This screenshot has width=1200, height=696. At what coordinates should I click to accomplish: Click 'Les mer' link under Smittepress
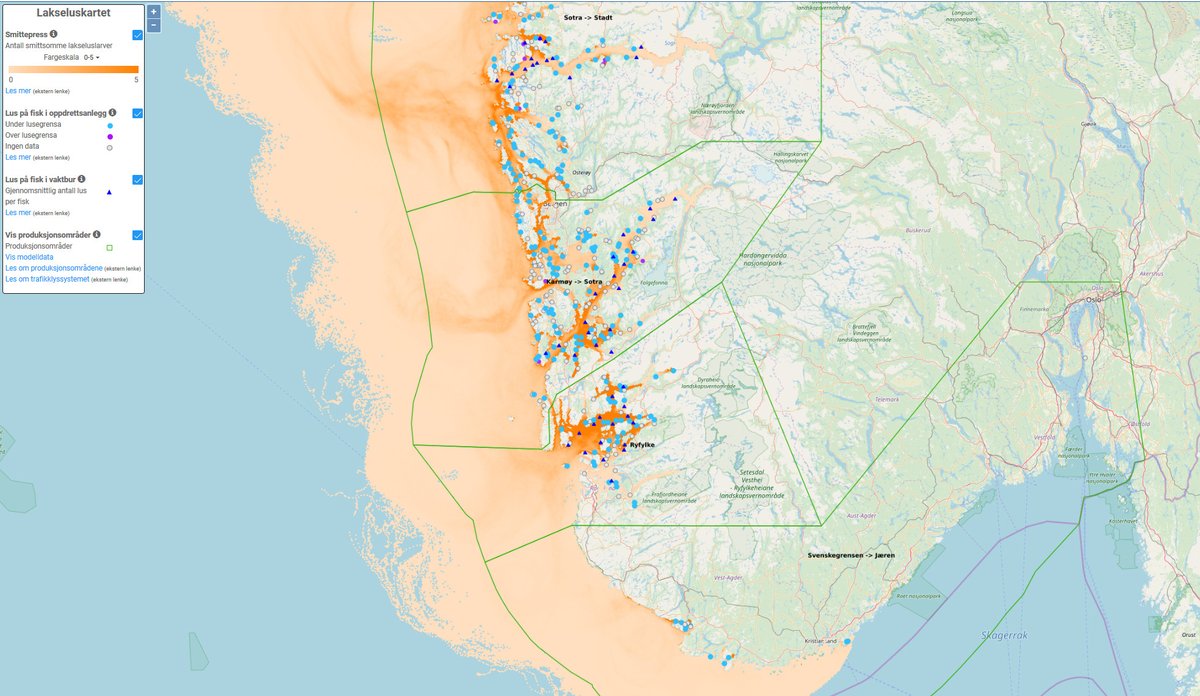pos(17,91)
